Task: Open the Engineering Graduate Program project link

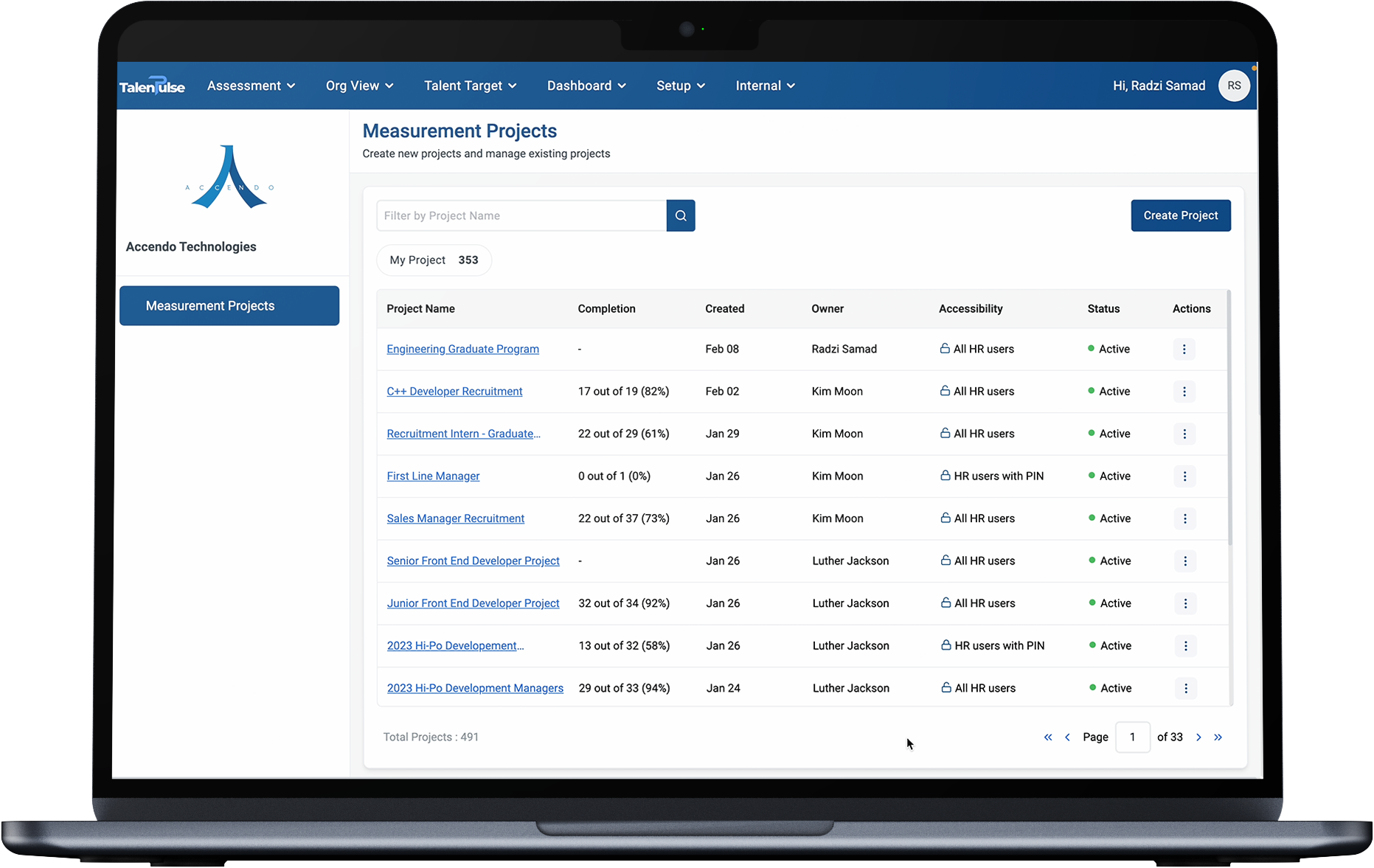Action: pos(462,349)
